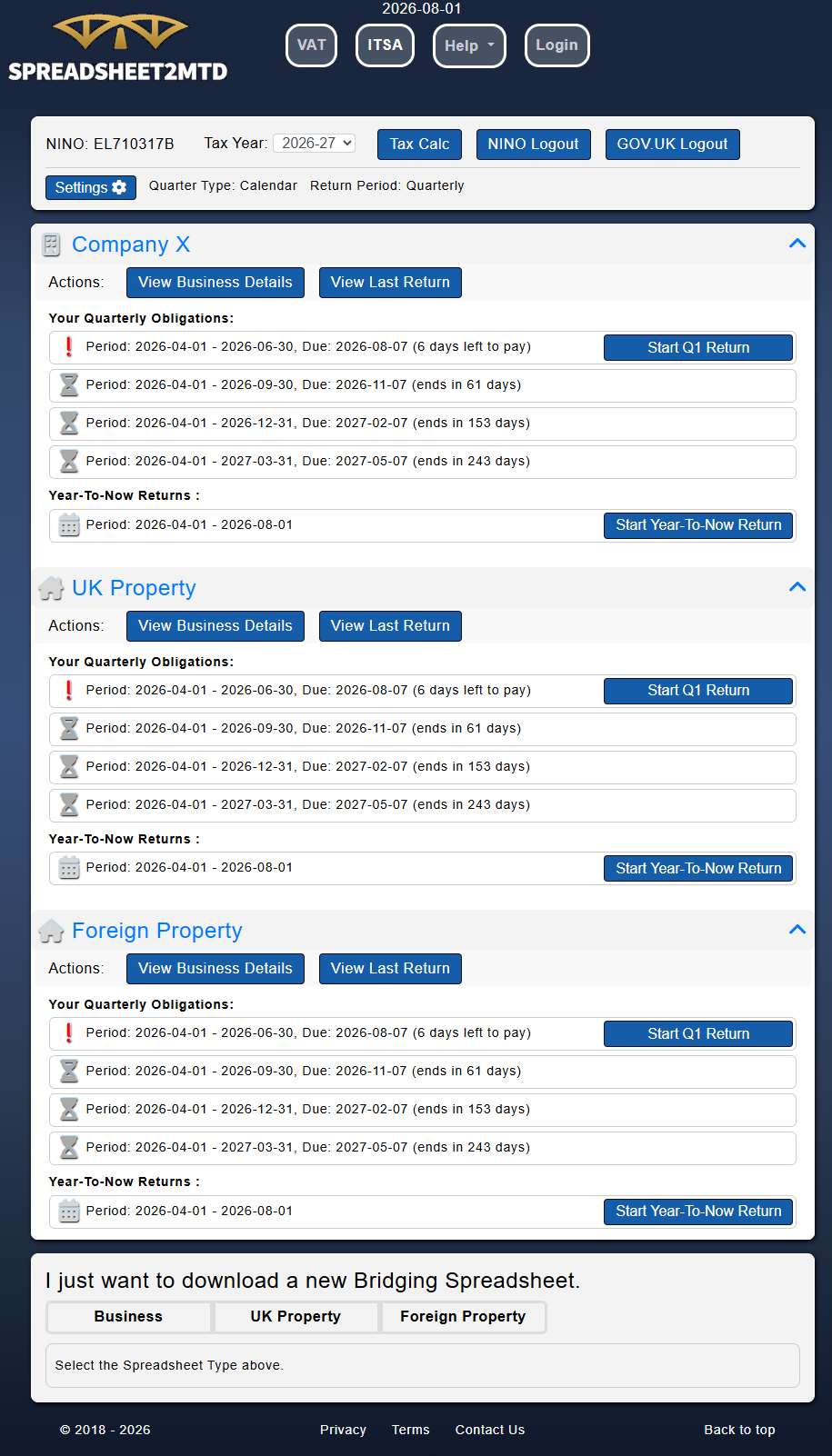Click the Foreign Property house icon
The width and height of the screenshot is (832, 1456).
[52, 931]
